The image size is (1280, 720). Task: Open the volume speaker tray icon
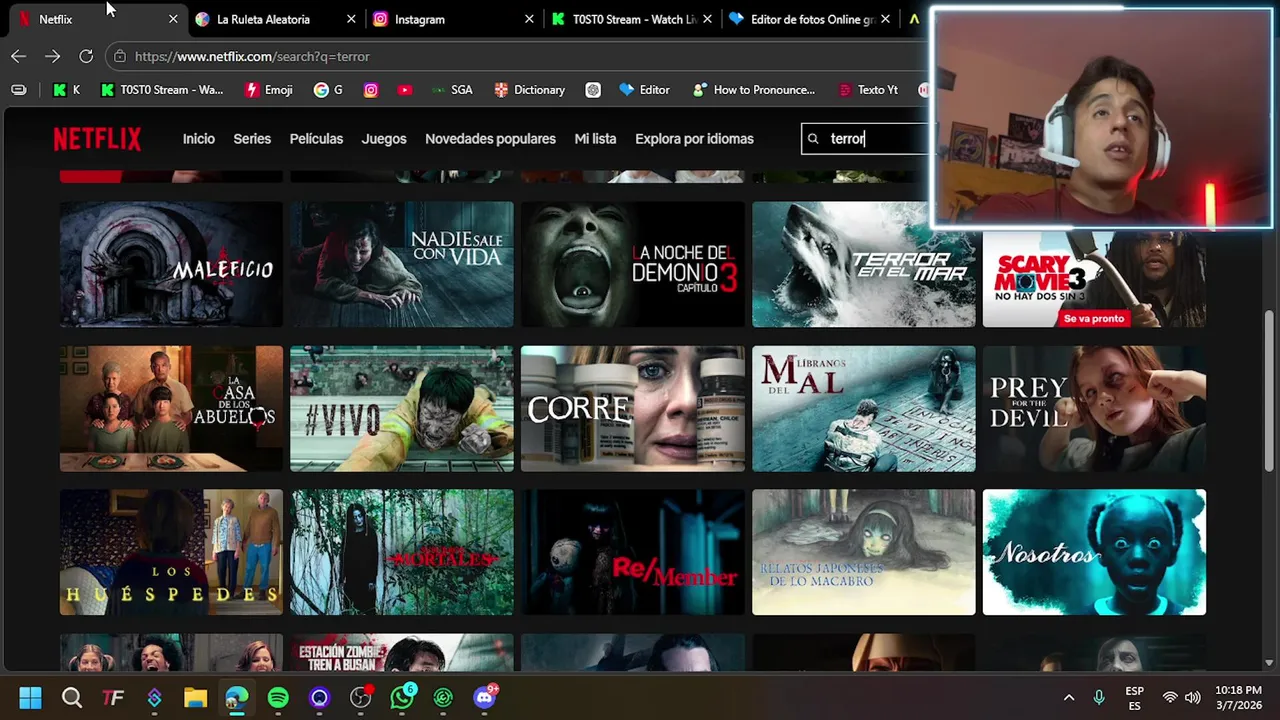point(1192,698)
